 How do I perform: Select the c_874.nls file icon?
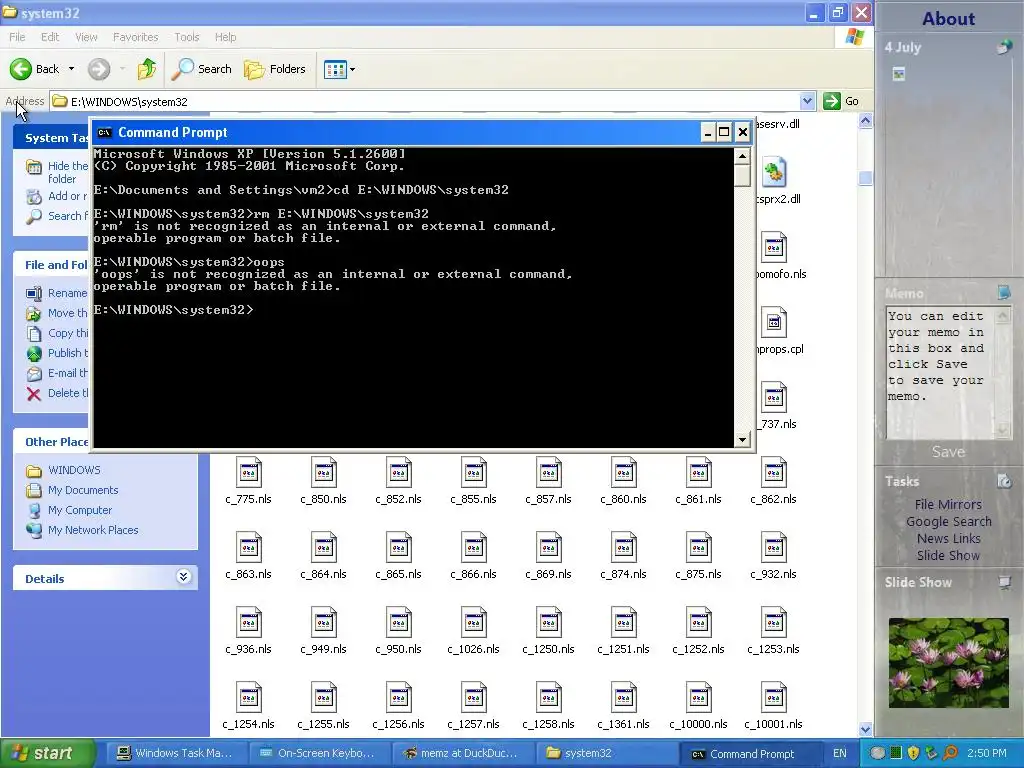click(624, 548)
